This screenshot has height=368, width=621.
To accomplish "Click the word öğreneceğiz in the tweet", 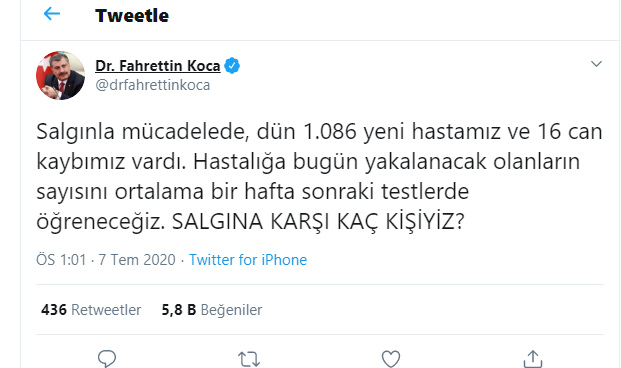I will pos(101,222).
